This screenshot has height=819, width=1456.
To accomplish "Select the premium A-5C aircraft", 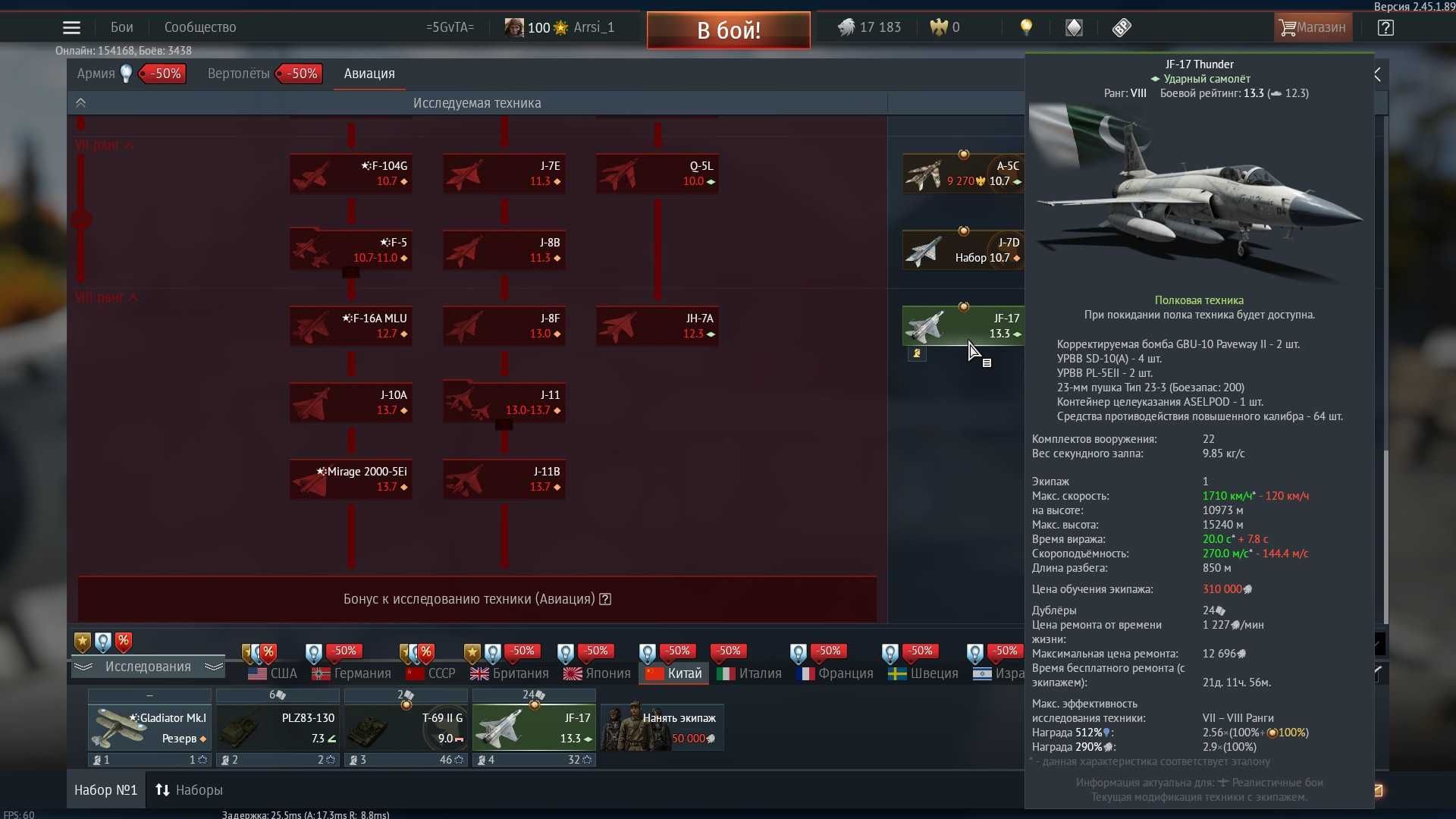I will [963, 174].
